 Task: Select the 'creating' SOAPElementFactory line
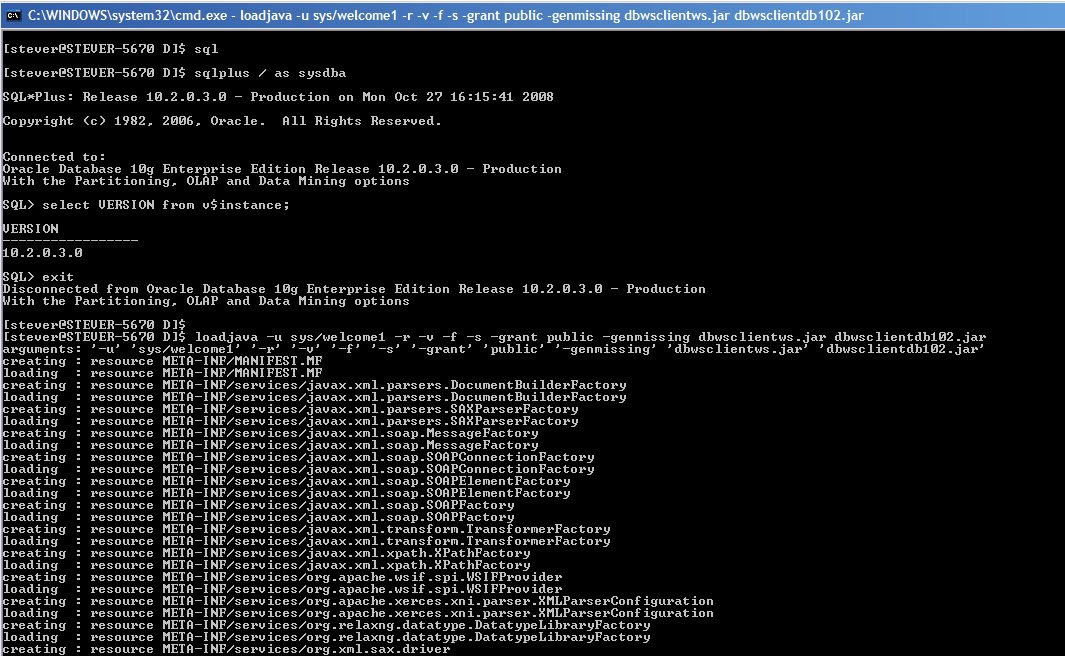coord(287,481)
